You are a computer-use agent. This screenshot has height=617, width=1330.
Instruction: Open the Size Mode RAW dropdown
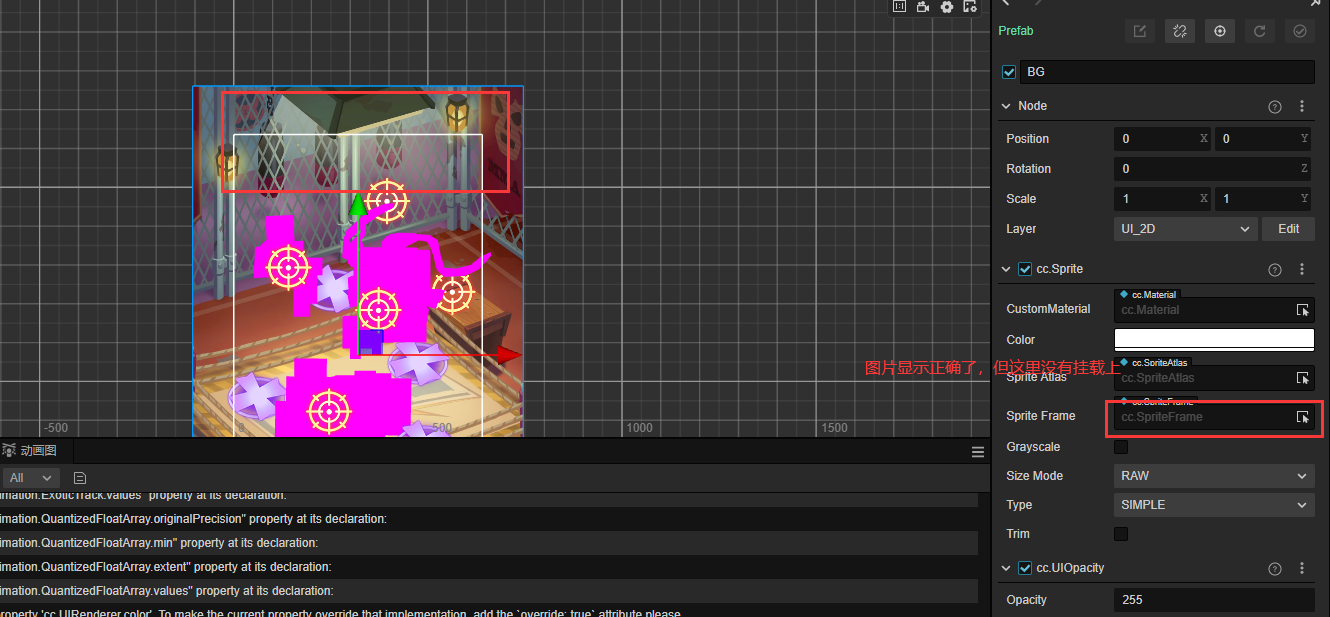[x=1214, y=476]
